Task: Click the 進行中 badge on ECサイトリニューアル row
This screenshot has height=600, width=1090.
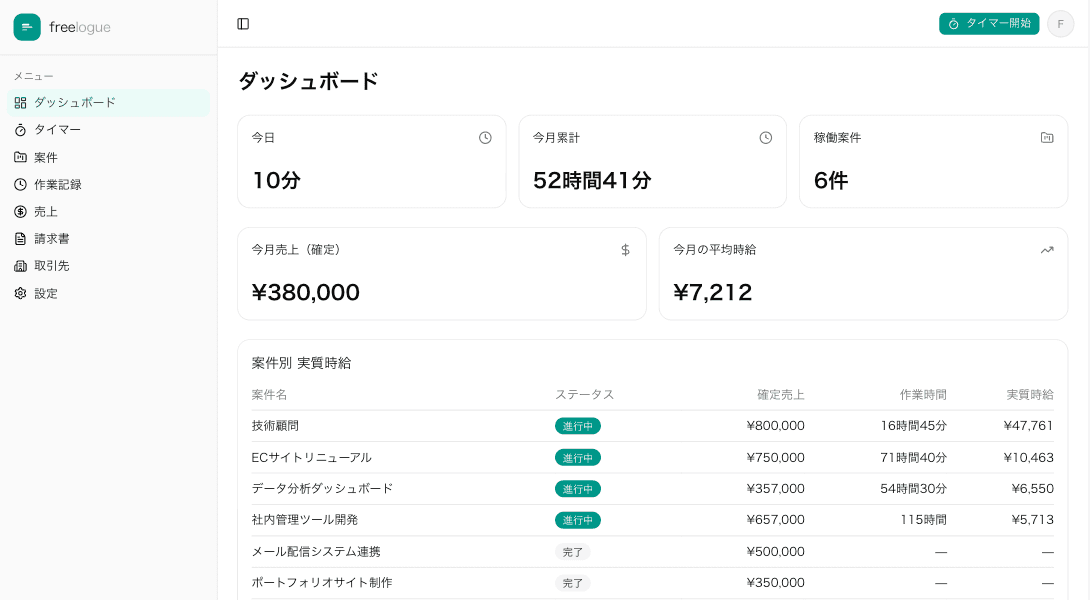Action: point(578,457)
